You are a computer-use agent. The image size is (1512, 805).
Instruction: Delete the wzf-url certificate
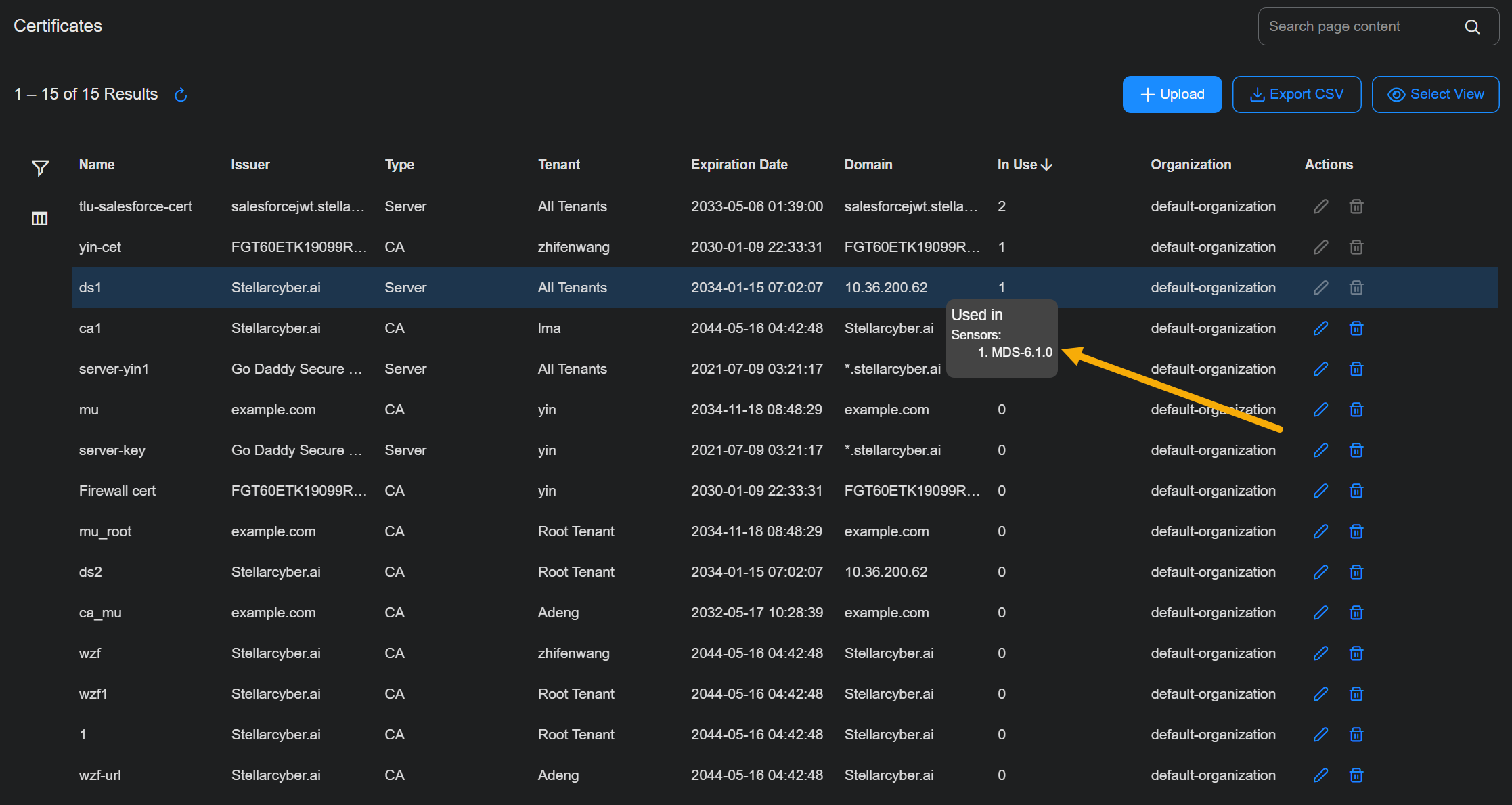(x=1356, y=775)
